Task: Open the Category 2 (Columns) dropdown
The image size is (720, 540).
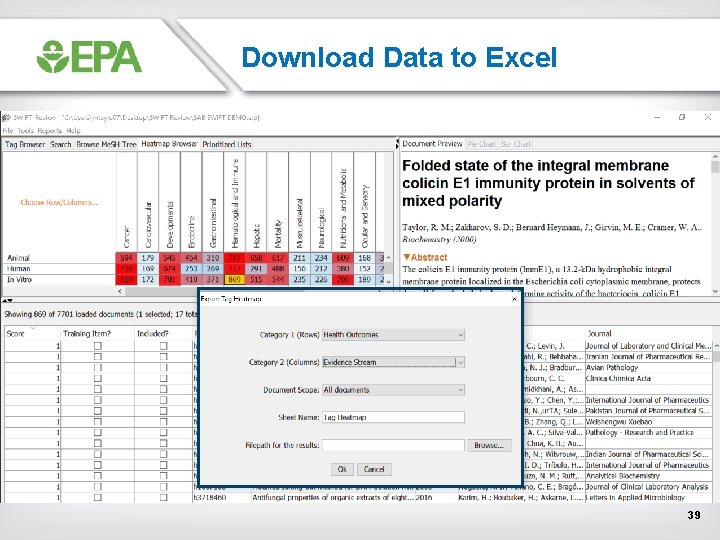Action: [394, 362]
